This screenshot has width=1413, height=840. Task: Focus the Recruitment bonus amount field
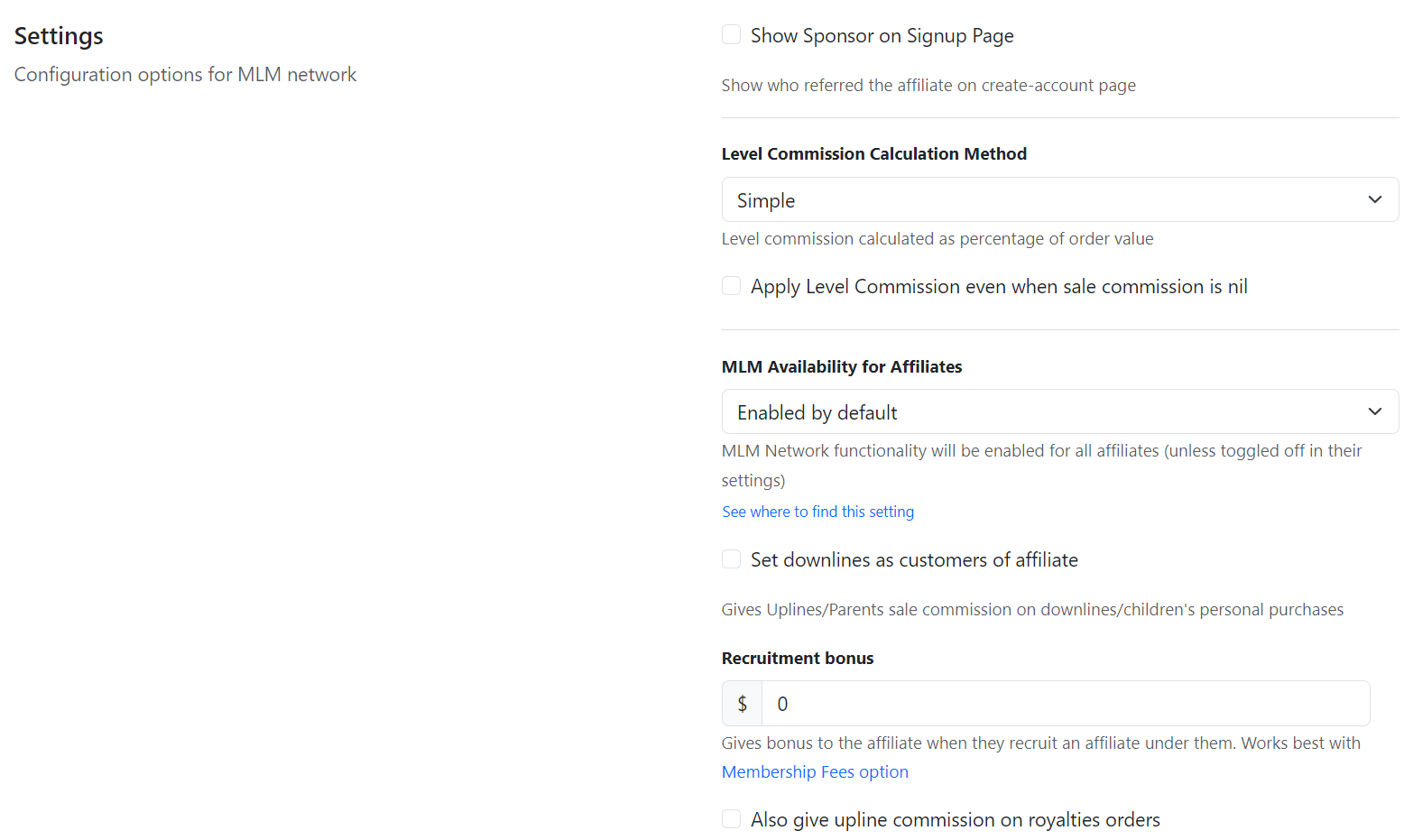pos(1065,704)
